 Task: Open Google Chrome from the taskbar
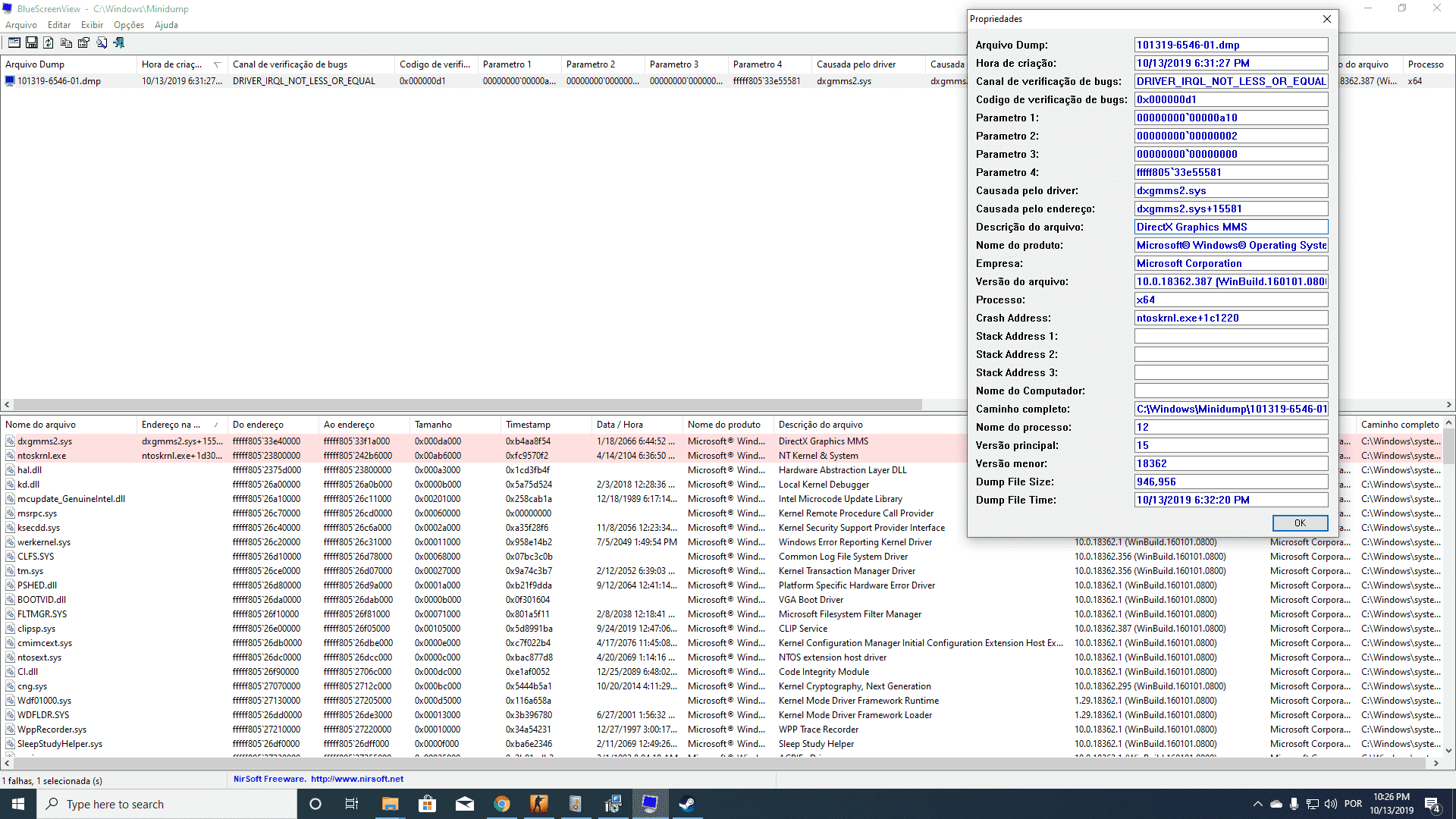click(501, 804)
